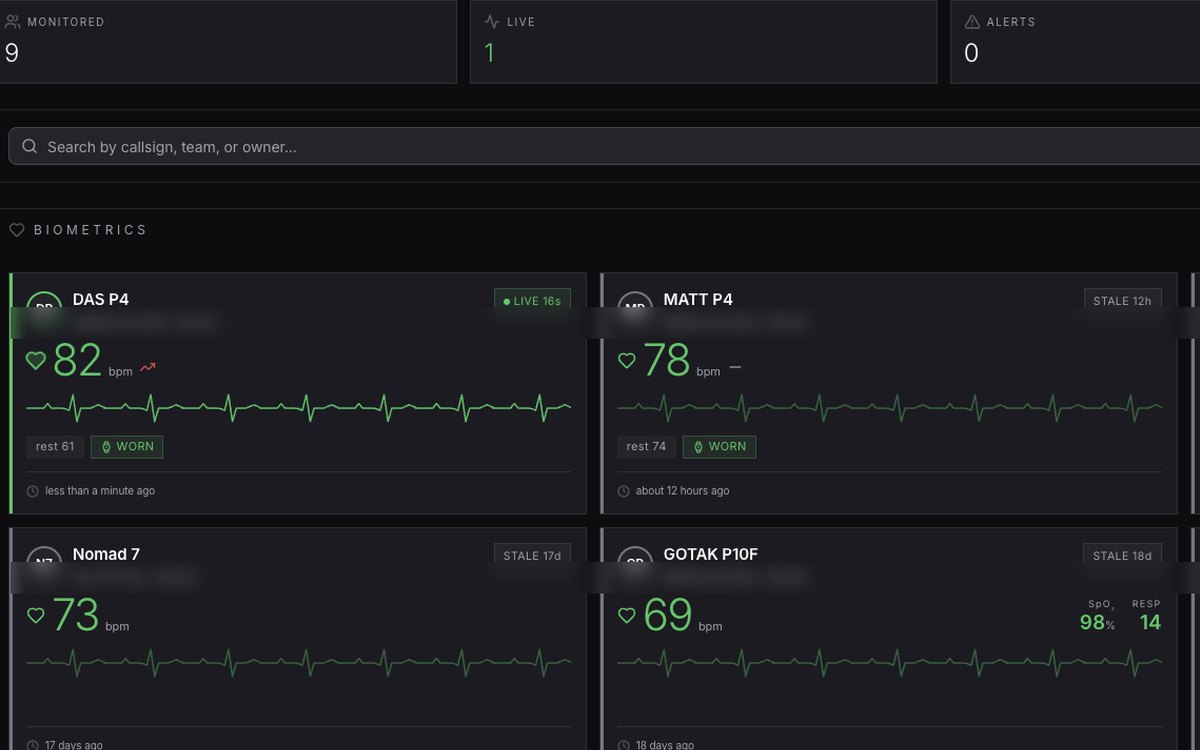This screenshot has height=750, width=1200.
Task: Click the rising trend arrow on DAS P4
Action: (148, 368)
